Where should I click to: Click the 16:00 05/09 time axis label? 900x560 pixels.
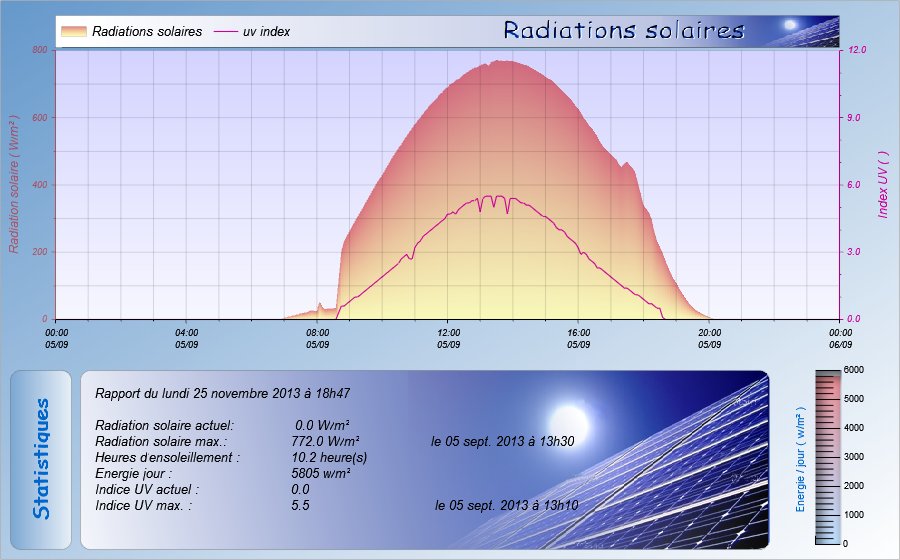(x=578, y=338)
